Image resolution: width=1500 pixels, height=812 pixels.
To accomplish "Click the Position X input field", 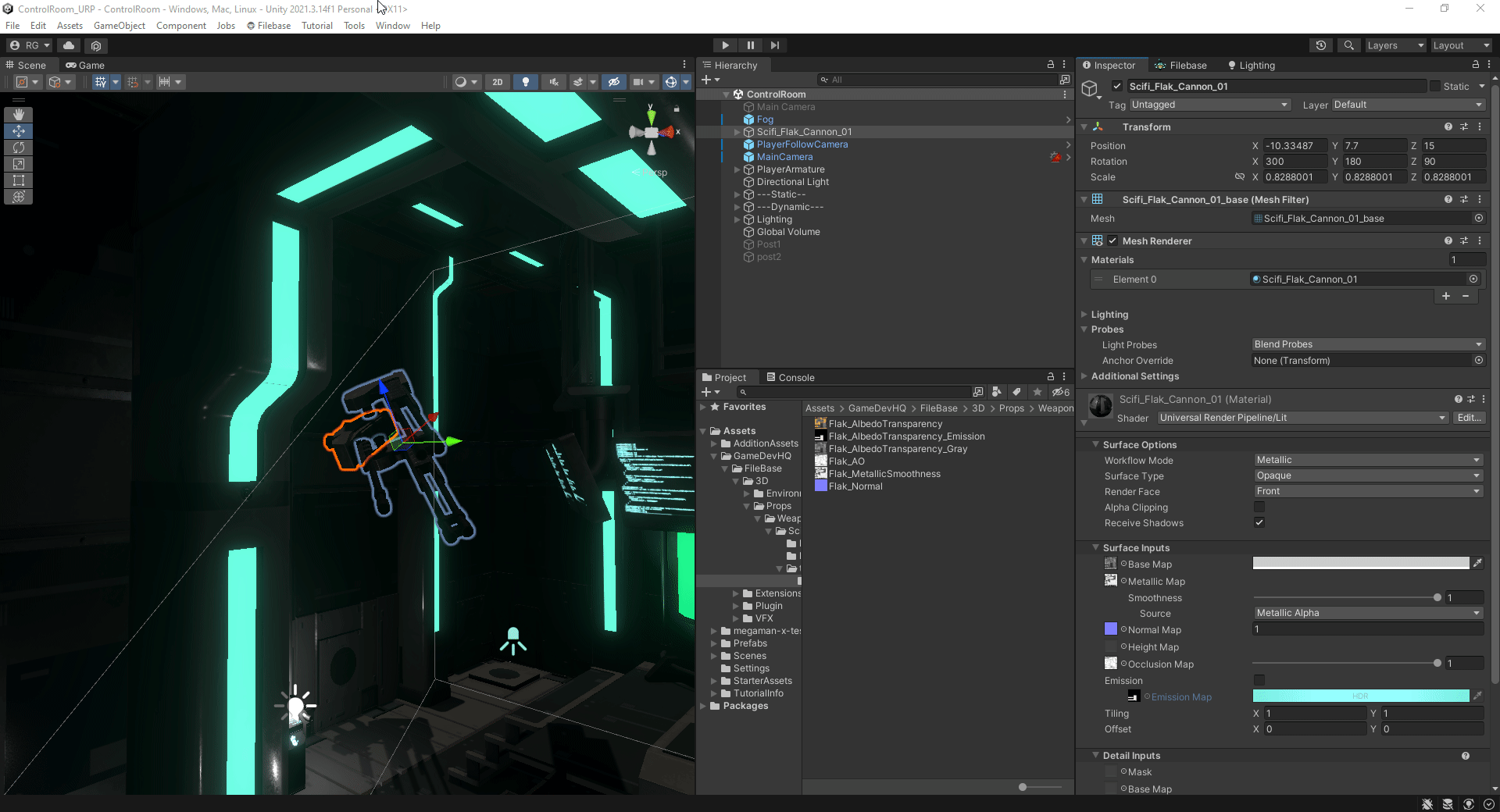I will [x=1295, y=146].
